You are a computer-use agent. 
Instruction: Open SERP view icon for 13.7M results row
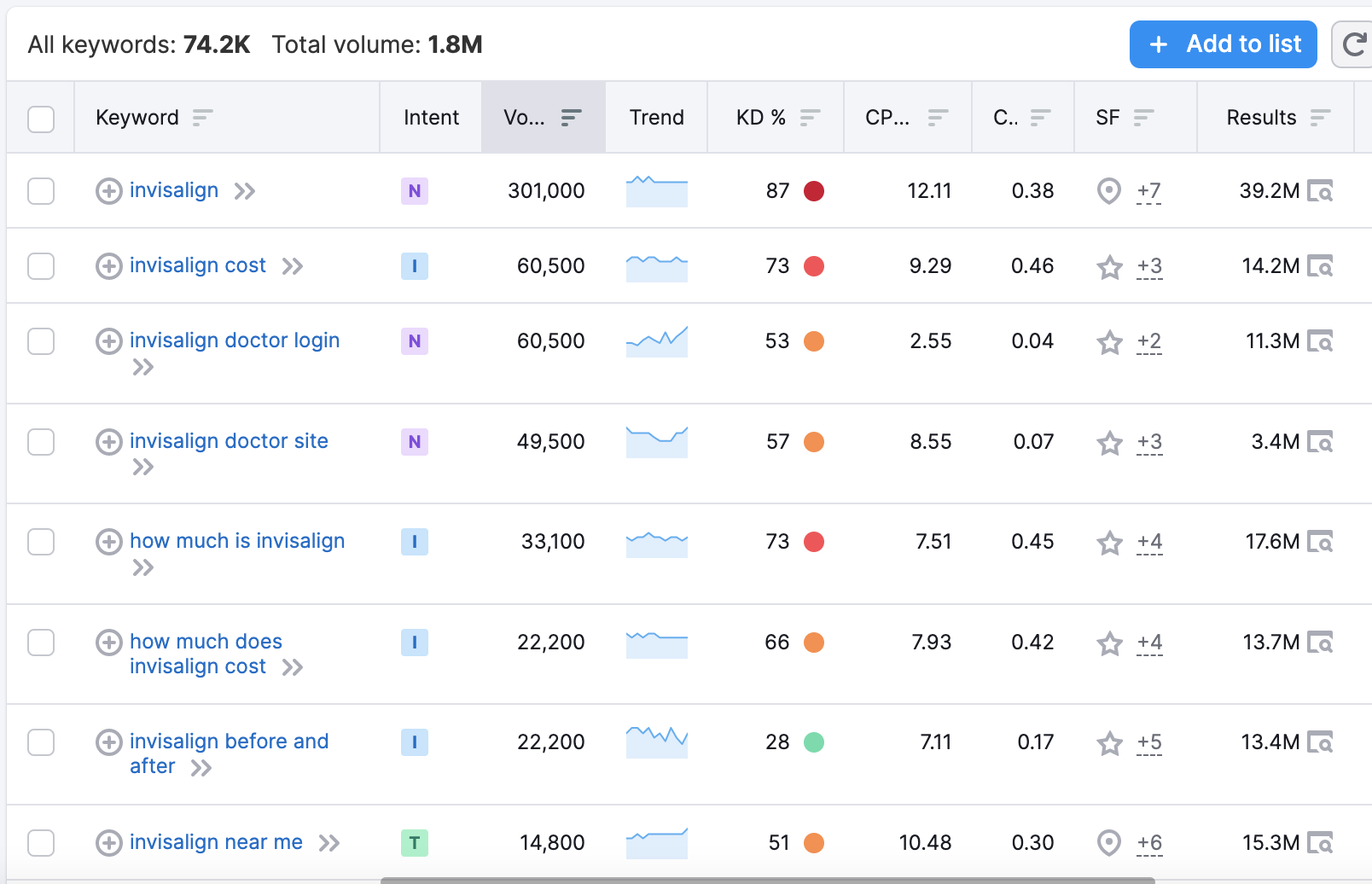coord(1320,643)
